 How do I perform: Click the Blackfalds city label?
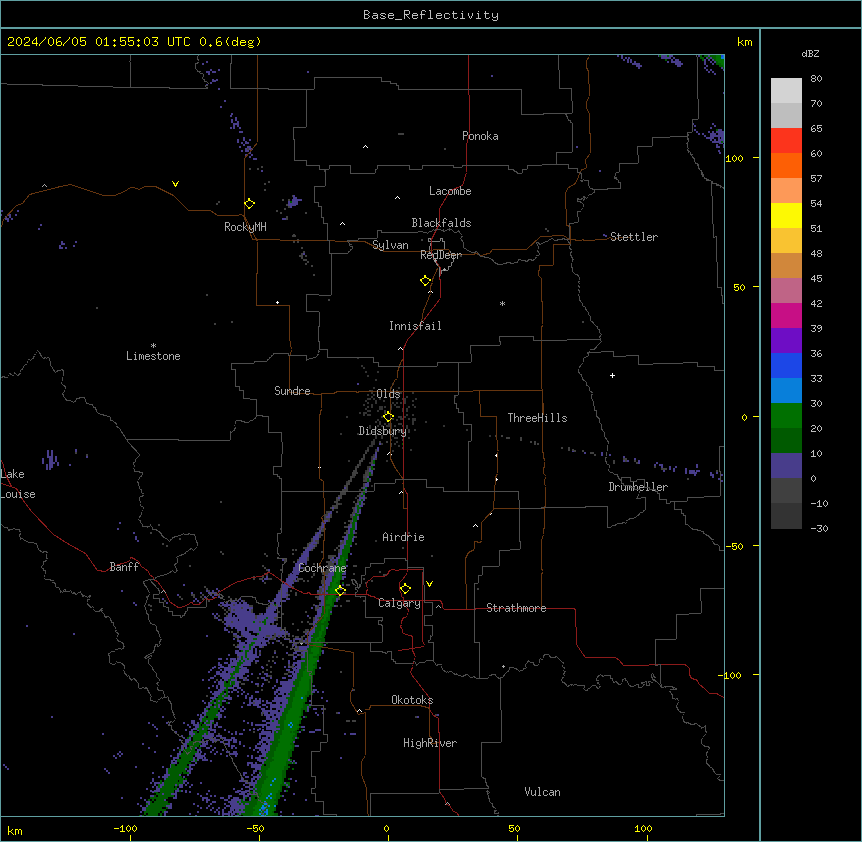coord(441,223)
